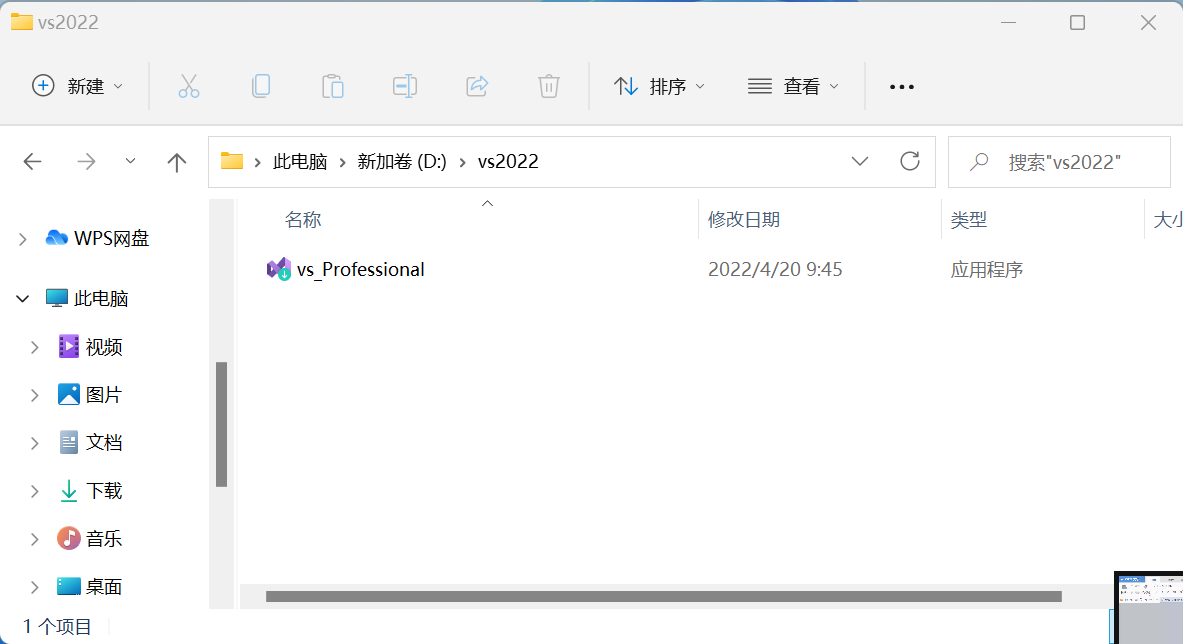Click the Share icon in toolbar
This screenshot has height=644, width=1183.
[x=477, y=87]
